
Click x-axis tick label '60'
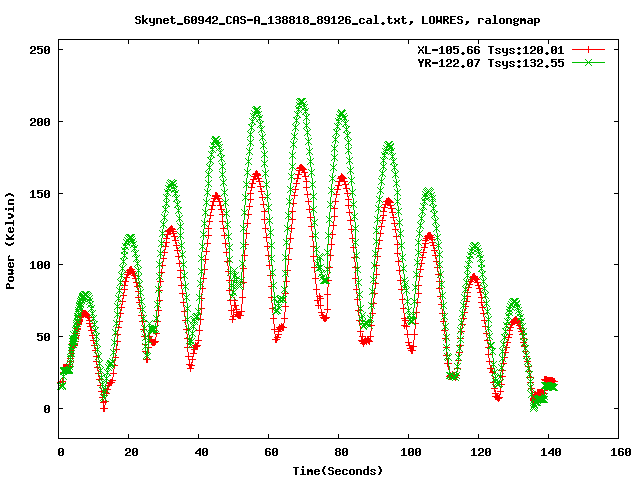(271, 452)
